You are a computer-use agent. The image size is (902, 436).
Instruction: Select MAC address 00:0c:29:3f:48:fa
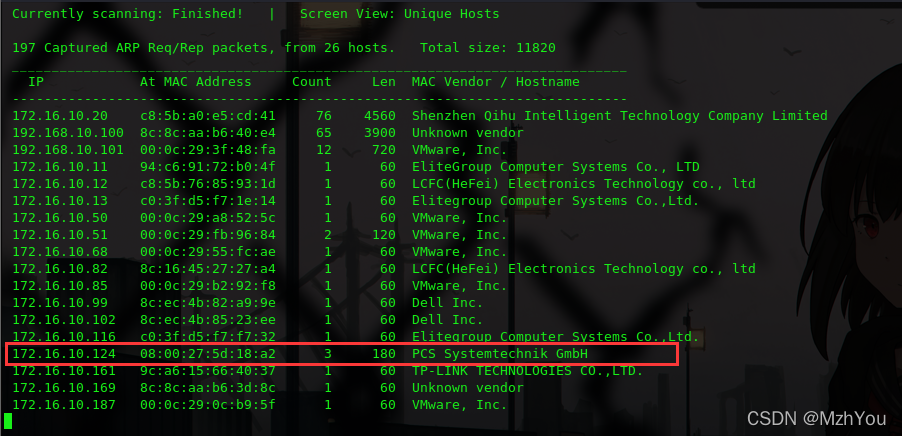pyautogui.click(x=208, y=150)
